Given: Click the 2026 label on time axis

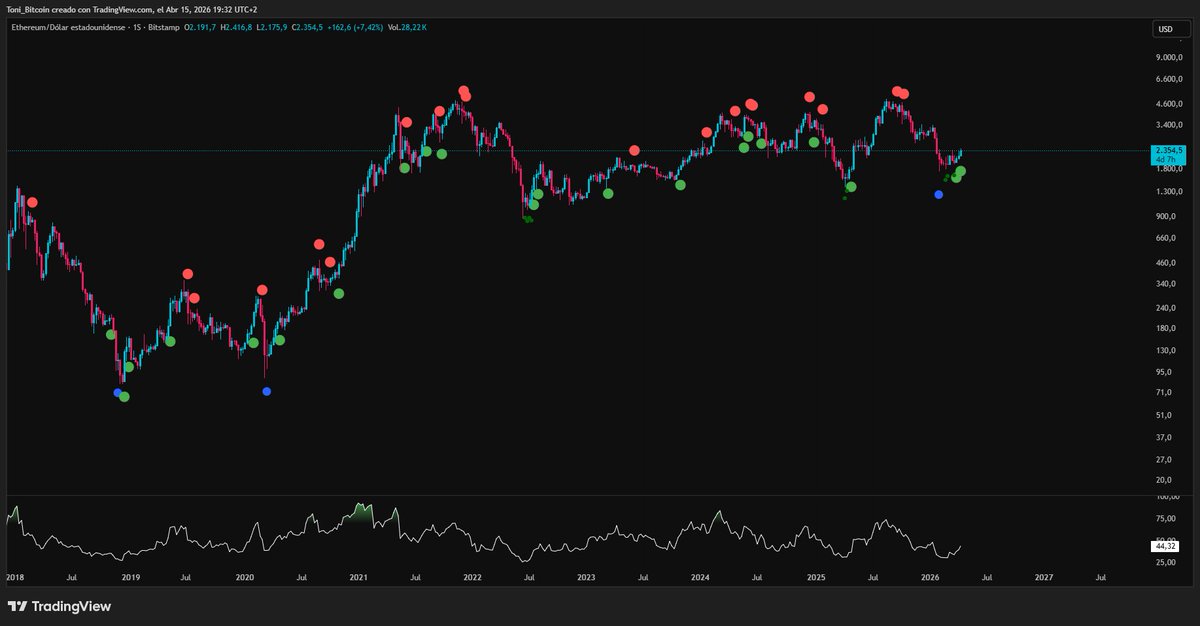Looking at the screenshot, I should pos(929,577).
